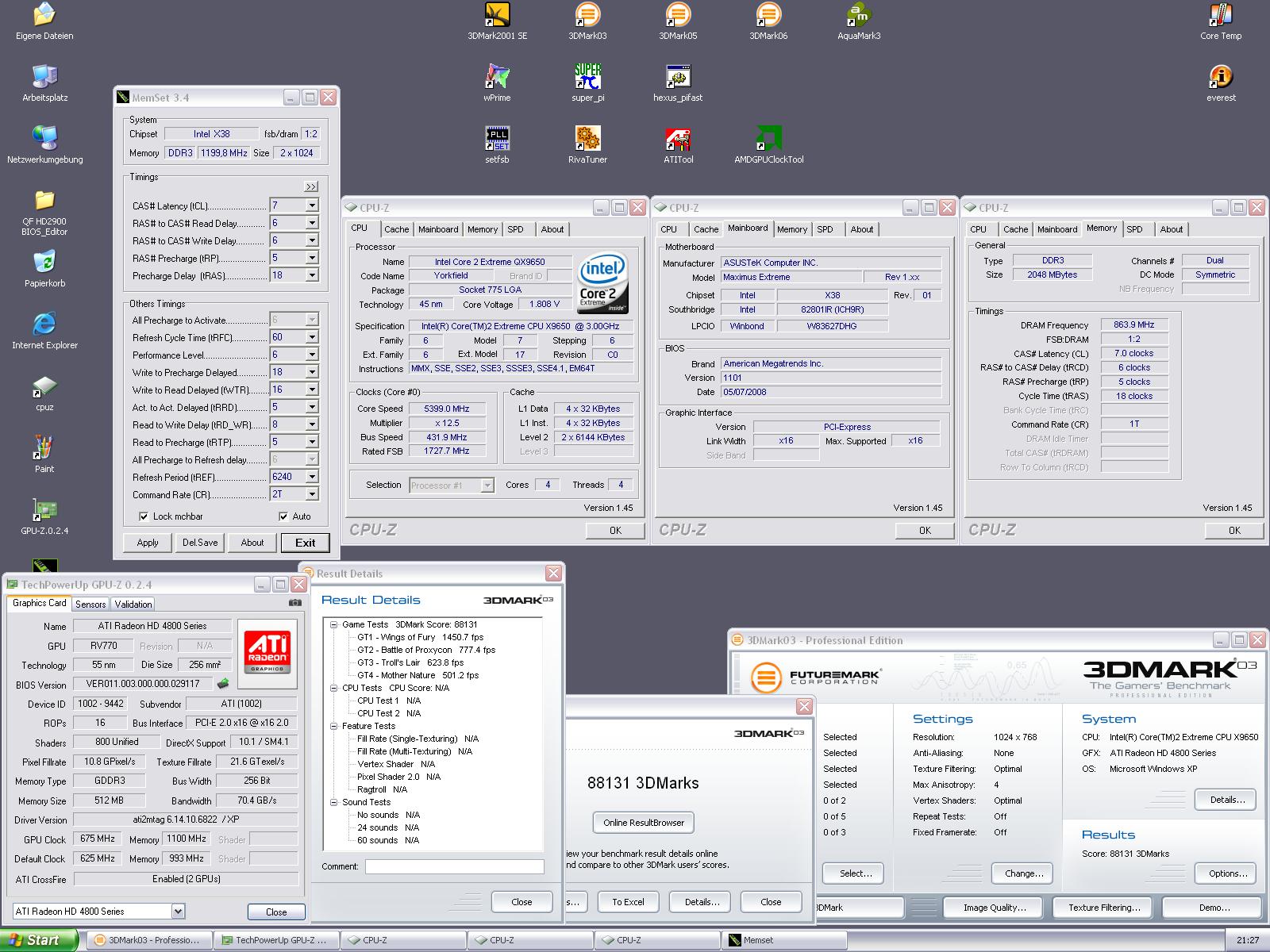1270x952 pixels.
Task: Click the GPU-Z BIOS save chip icon
Action: pyautogui.click(x=224, y=684)
